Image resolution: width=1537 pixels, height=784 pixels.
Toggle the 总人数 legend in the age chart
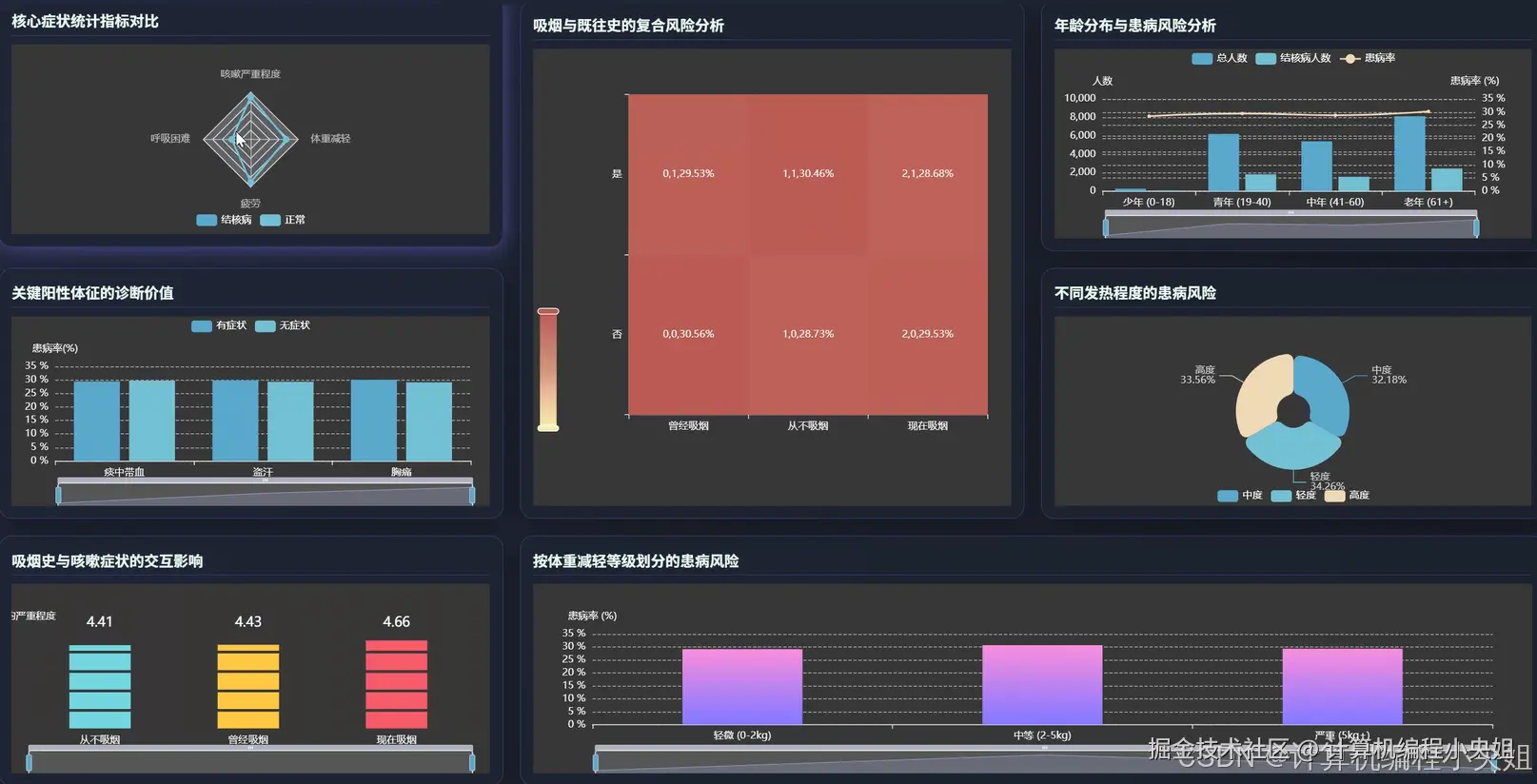pyautogui.click(x=1219, y=58)
